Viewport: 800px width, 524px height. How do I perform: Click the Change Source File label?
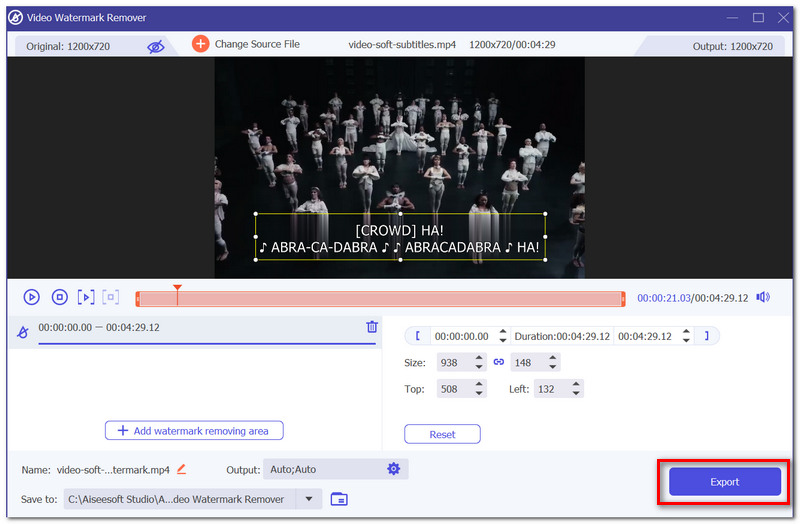pos(257,44)
